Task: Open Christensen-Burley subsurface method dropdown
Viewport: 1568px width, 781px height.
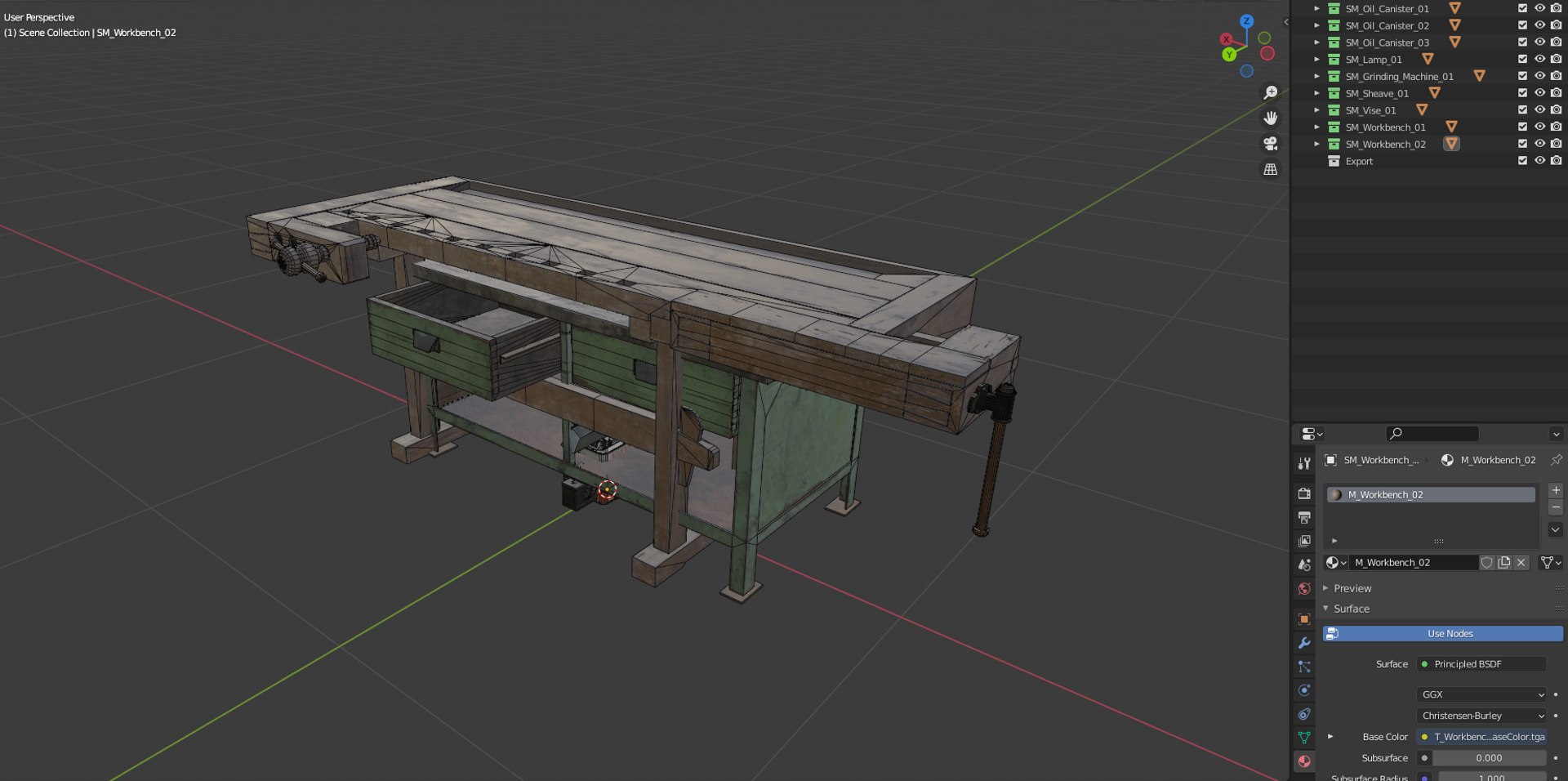Action: coord(1481,716)
